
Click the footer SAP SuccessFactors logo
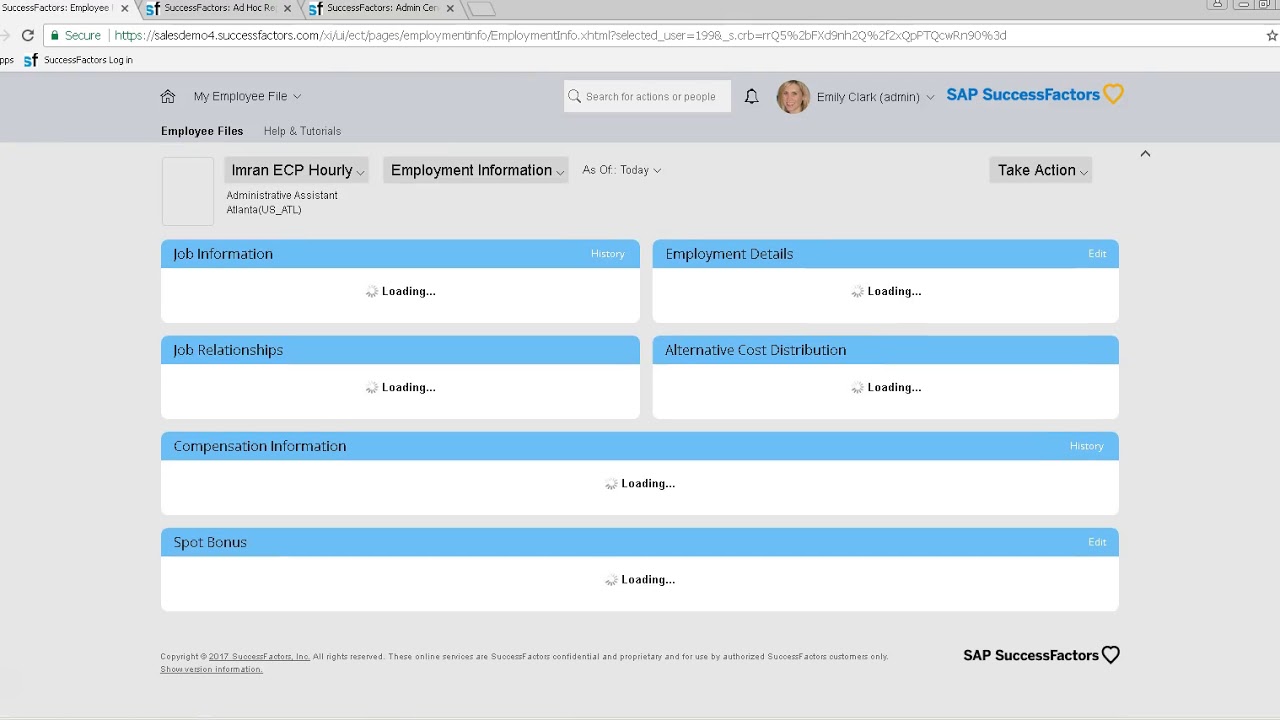click(x=1041, y=655)
